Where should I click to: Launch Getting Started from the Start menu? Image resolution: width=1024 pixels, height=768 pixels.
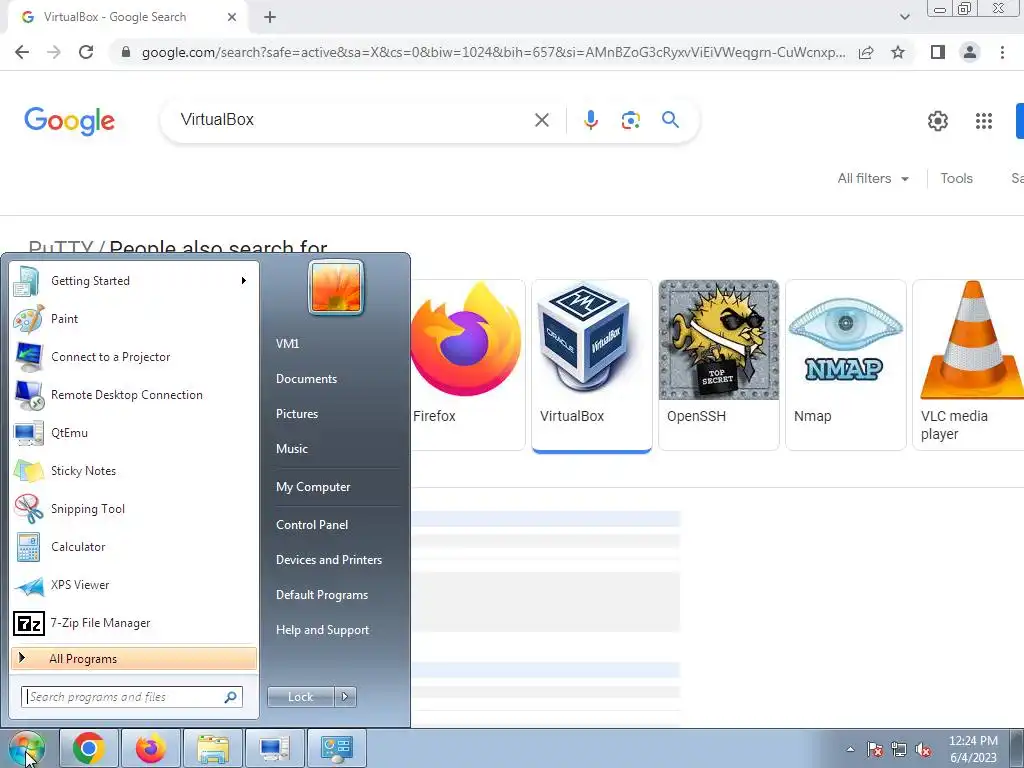pos(134,281)
